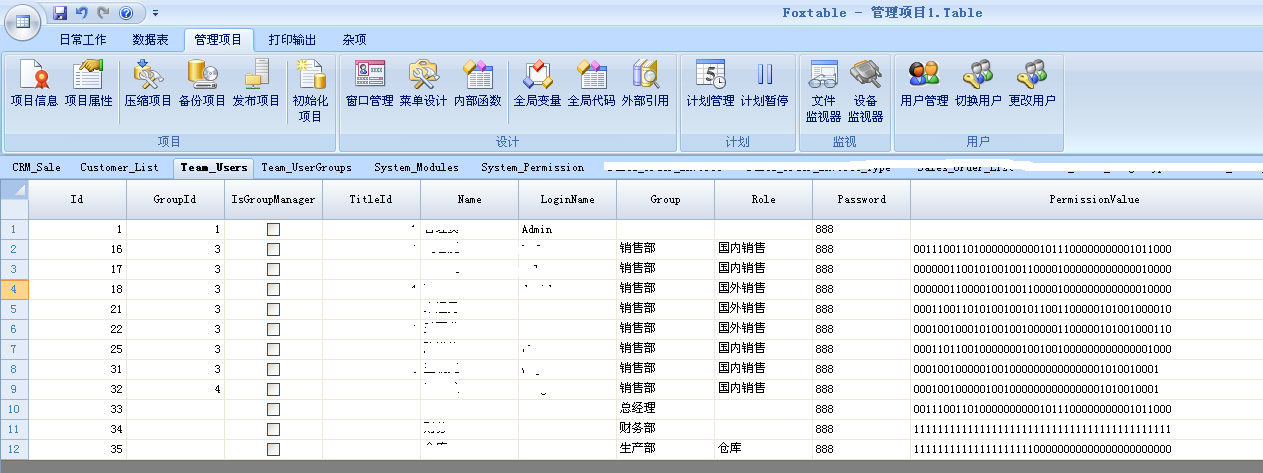The width and height of the screenshot is (1263, 473).
Task: Open 窗口管理 window manager
Action: pyautogui.click(x=369, y=84)
